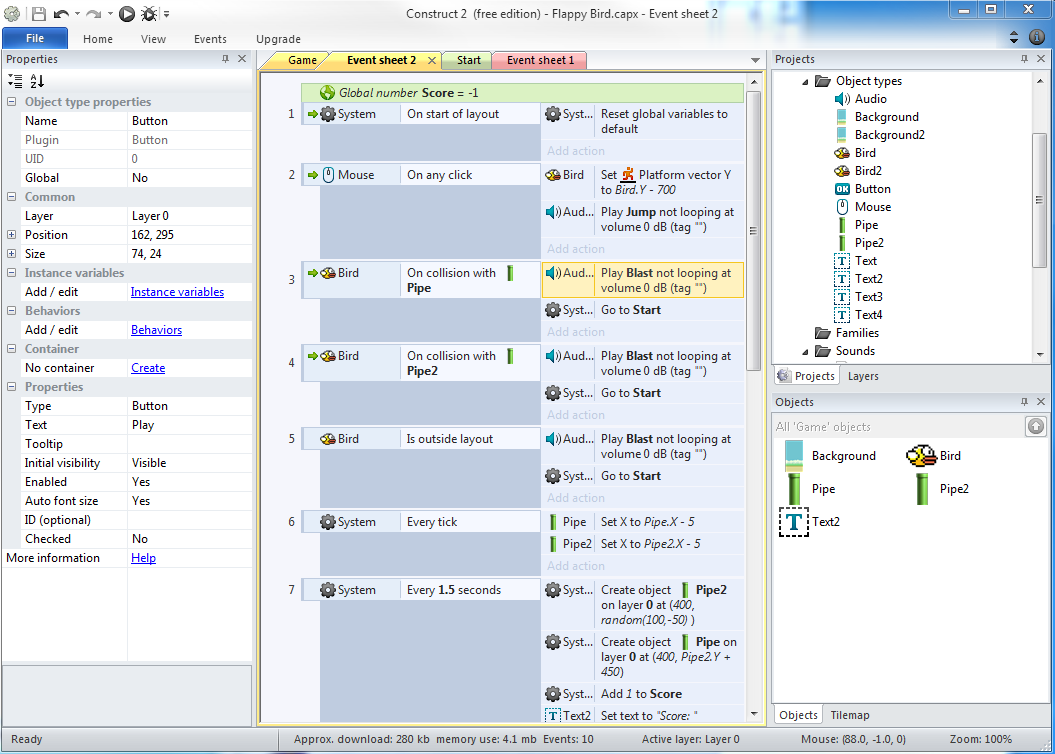
Task: Open the quick access toolbar customize dropdown
Action: [167, 13]
